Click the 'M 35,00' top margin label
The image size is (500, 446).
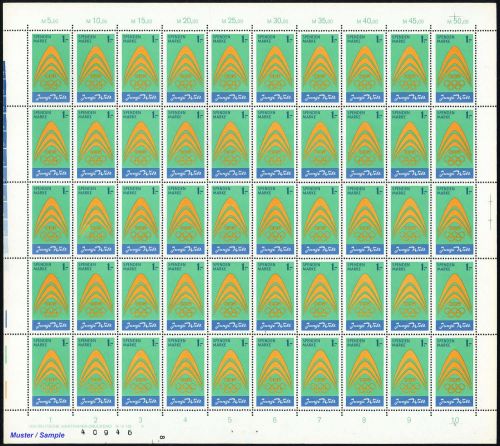coord(322,21)
